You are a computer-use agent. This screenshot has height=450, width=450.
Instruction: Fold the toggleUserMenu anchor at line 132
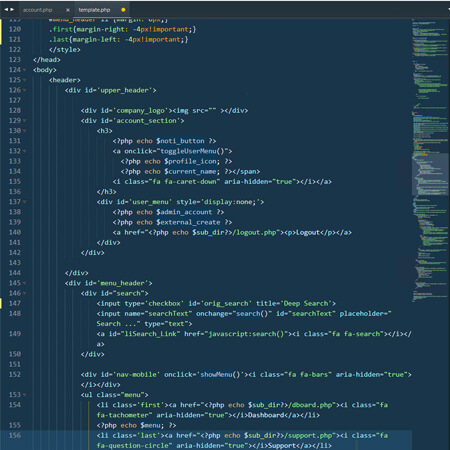pos(24,151)
